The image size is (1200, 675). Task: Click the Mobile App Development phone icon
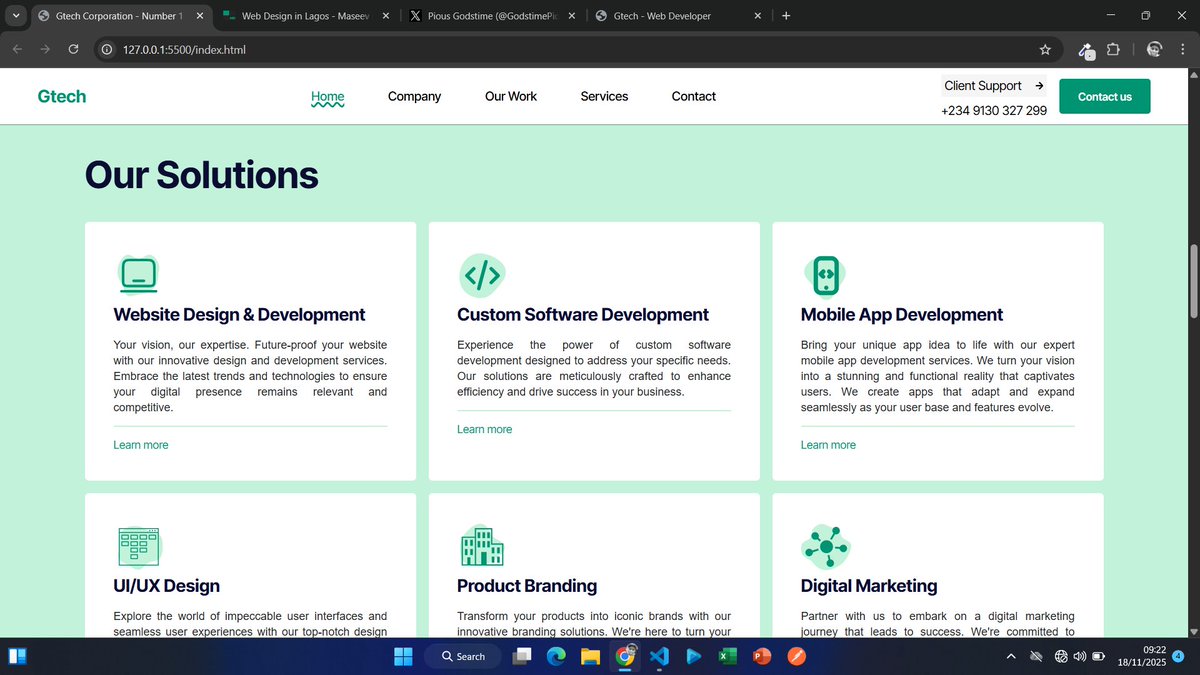(825, 274)
